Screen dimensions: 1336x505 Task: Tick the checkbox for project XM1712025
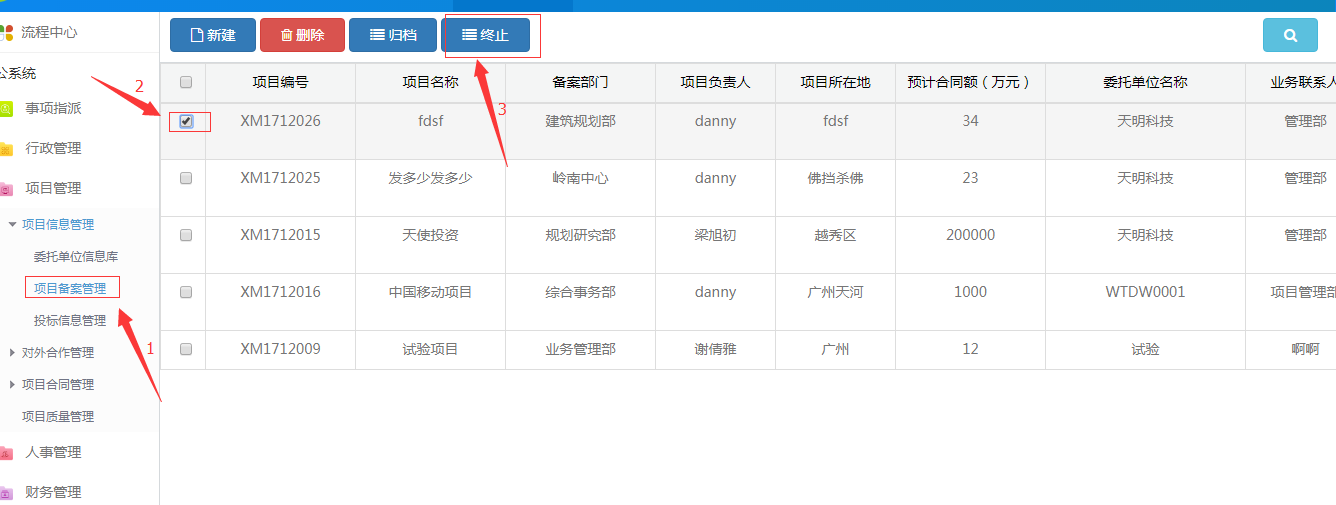tap(186, 178)
